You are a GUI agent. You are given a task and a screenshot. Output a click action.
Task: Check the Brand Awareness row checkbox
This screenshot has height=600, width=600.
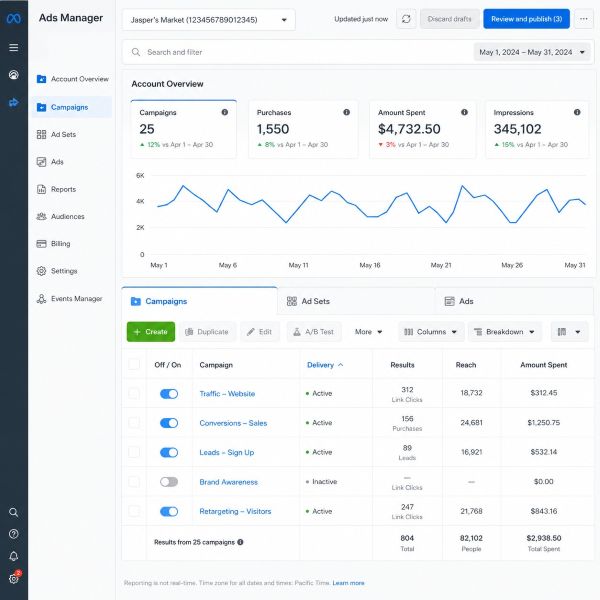(134, 481)
